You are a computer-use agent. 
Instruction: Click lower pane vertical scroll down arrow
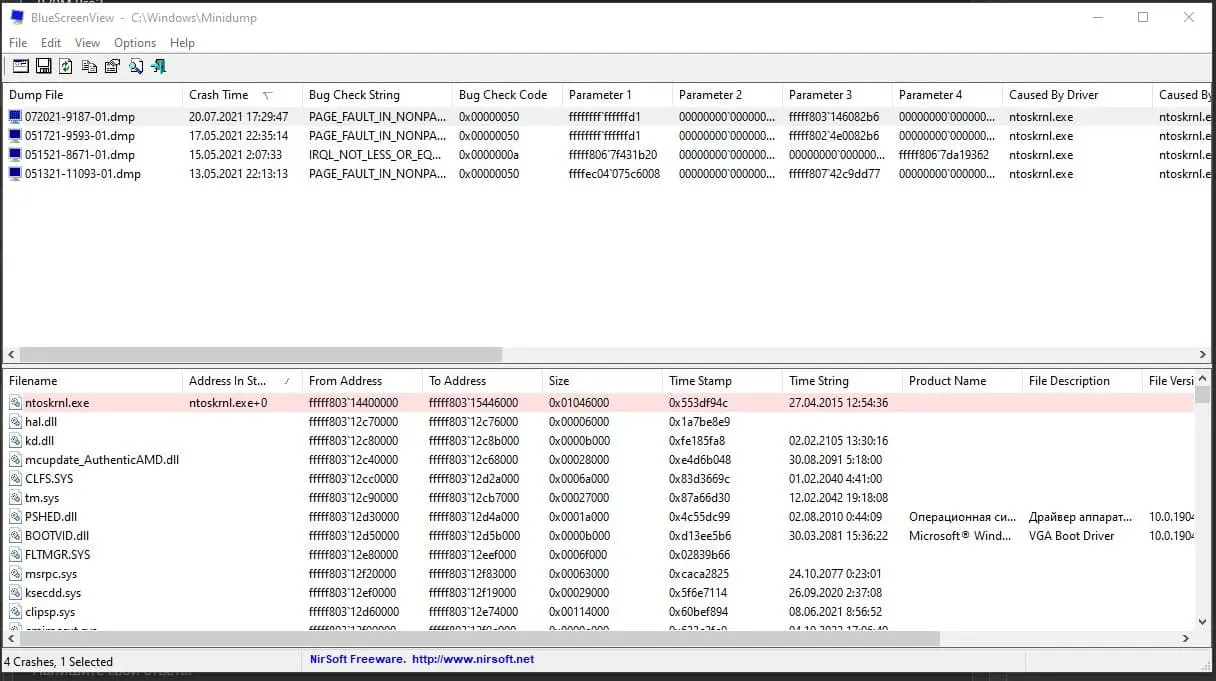(1203, 621)
